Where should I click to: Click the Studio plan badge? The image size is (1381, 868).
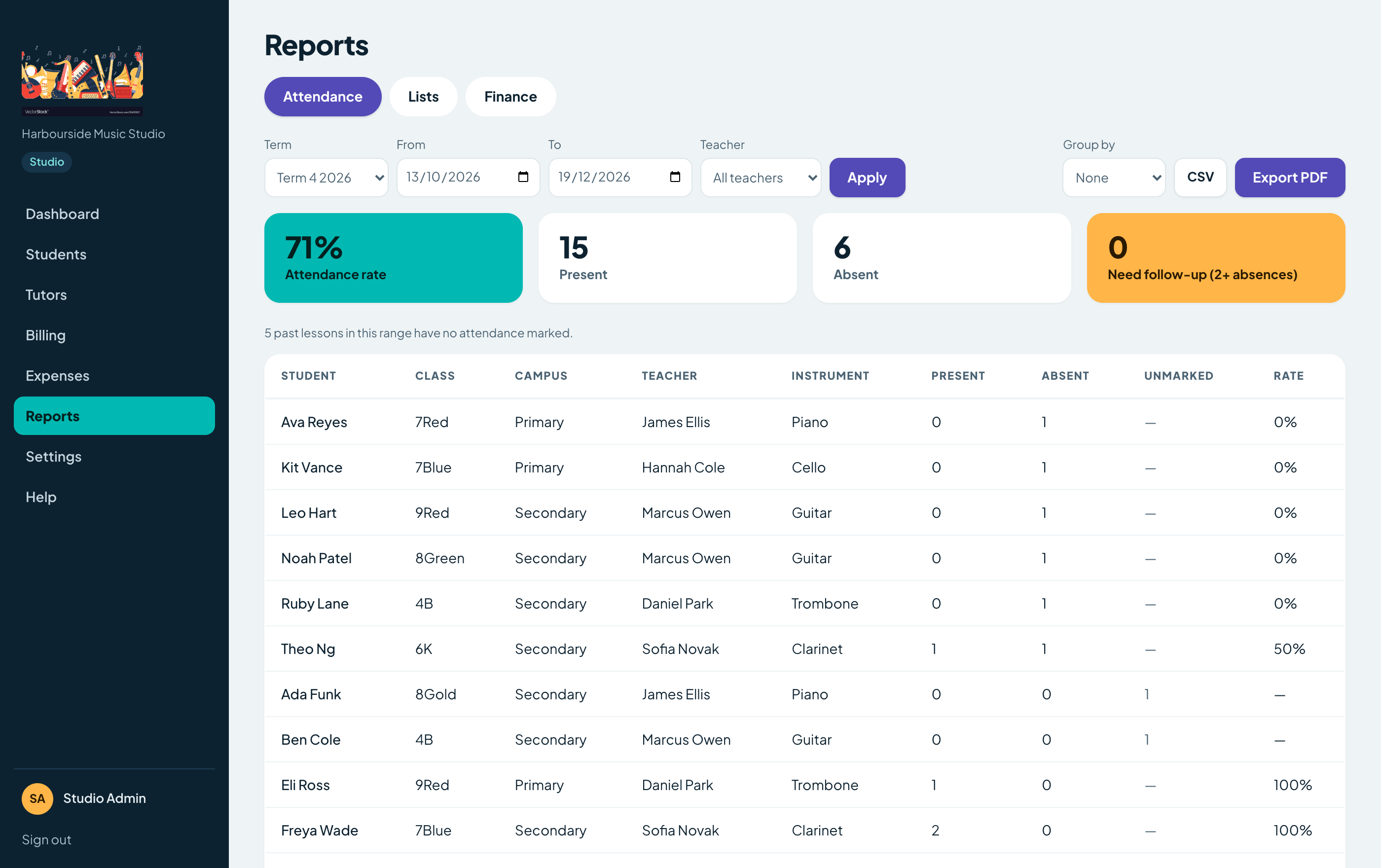pos(46,162)
